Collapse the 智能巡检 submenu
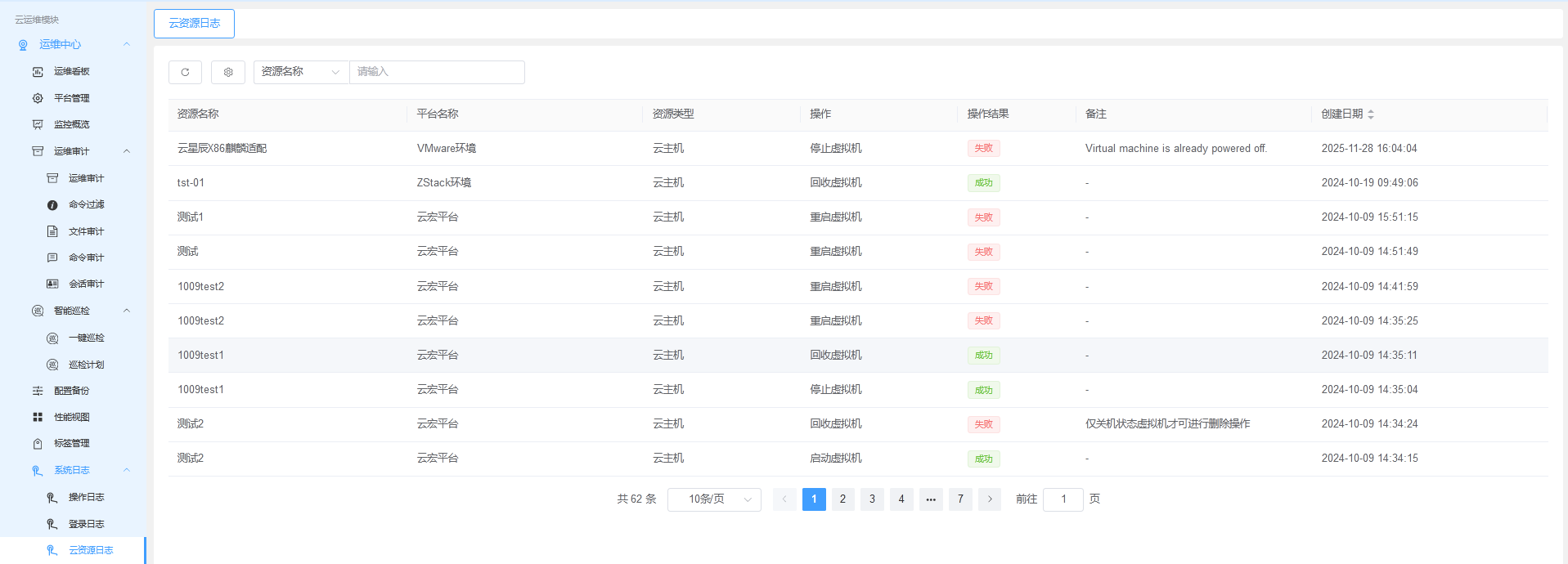Screen dimensions: 1568x564 [x=127, y=311]
